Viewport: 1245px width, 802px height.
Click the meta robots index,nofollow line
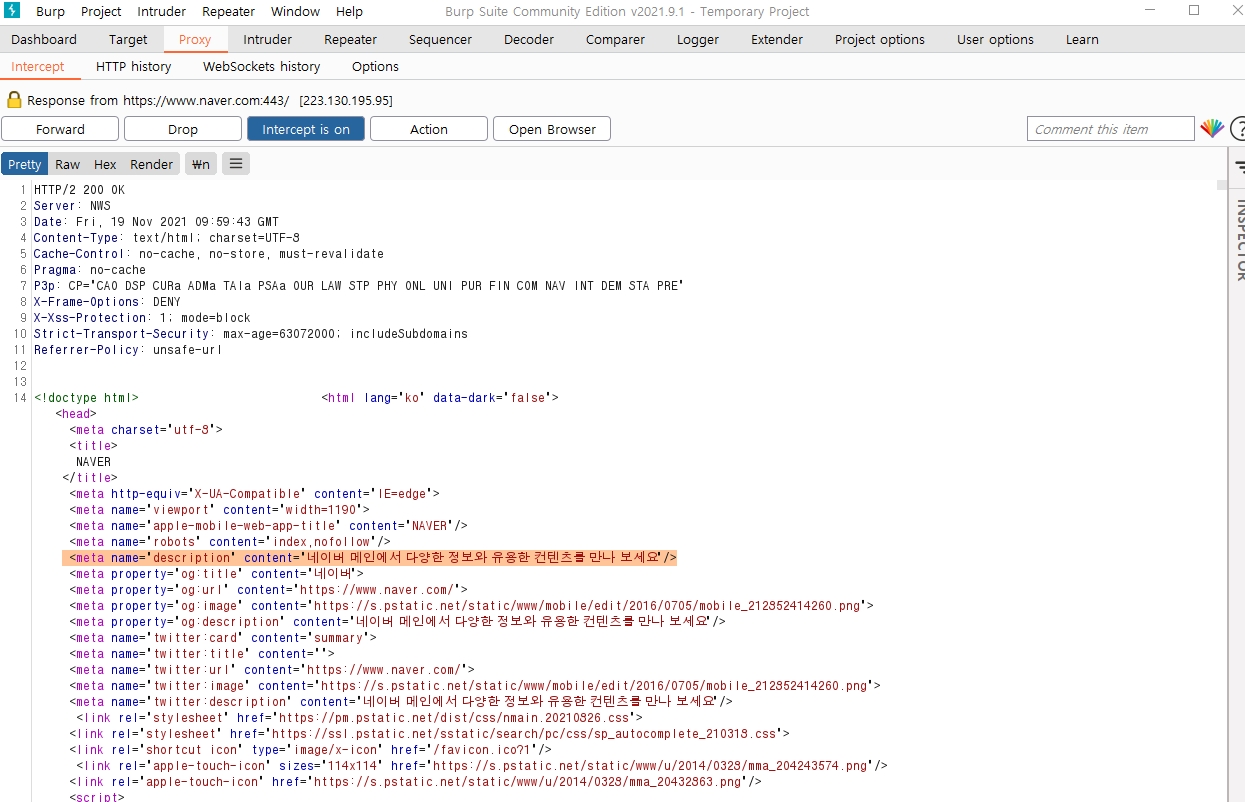click(x=230, y=541)
